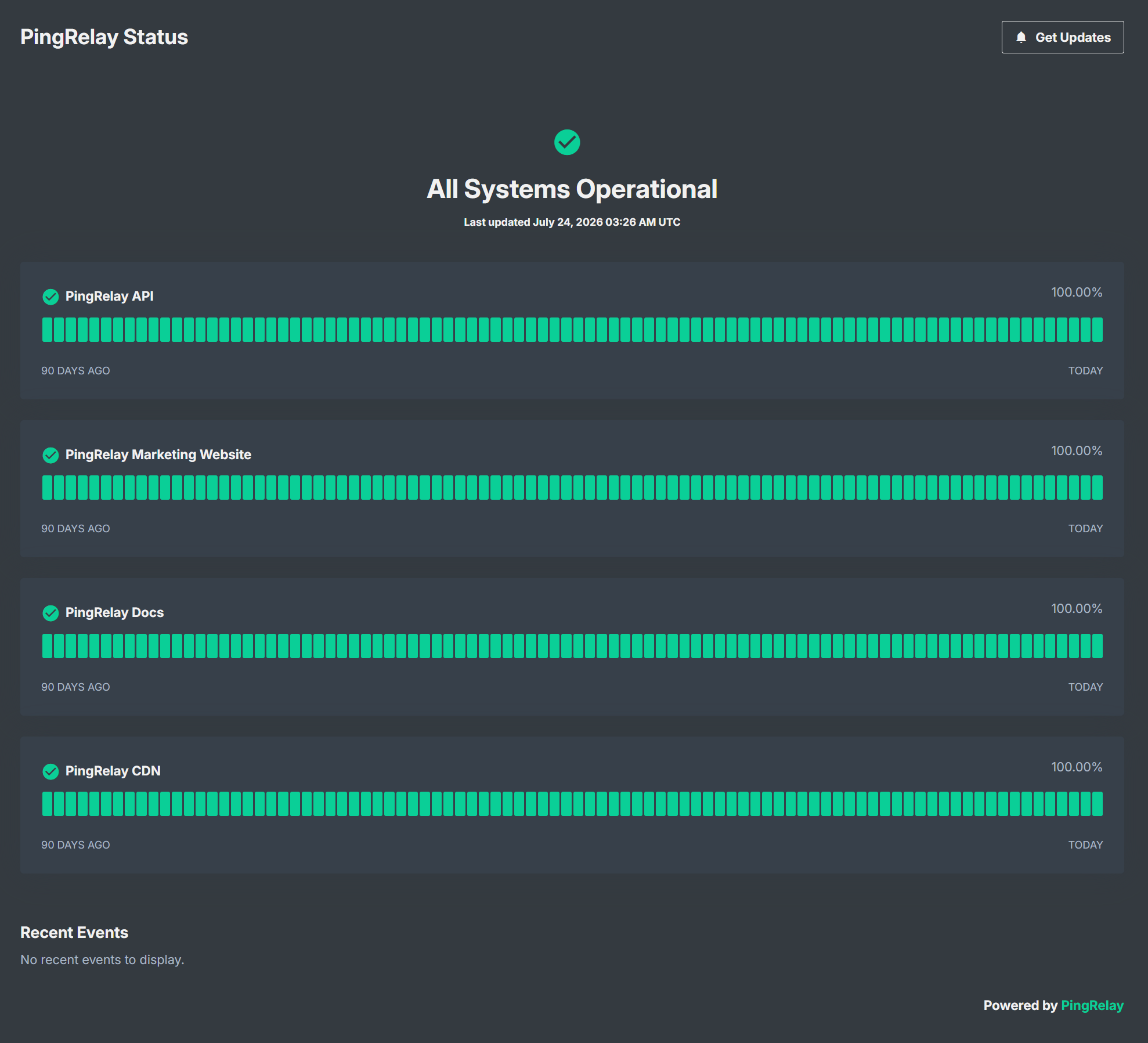Click the Get Updates button

[1062, 37]
